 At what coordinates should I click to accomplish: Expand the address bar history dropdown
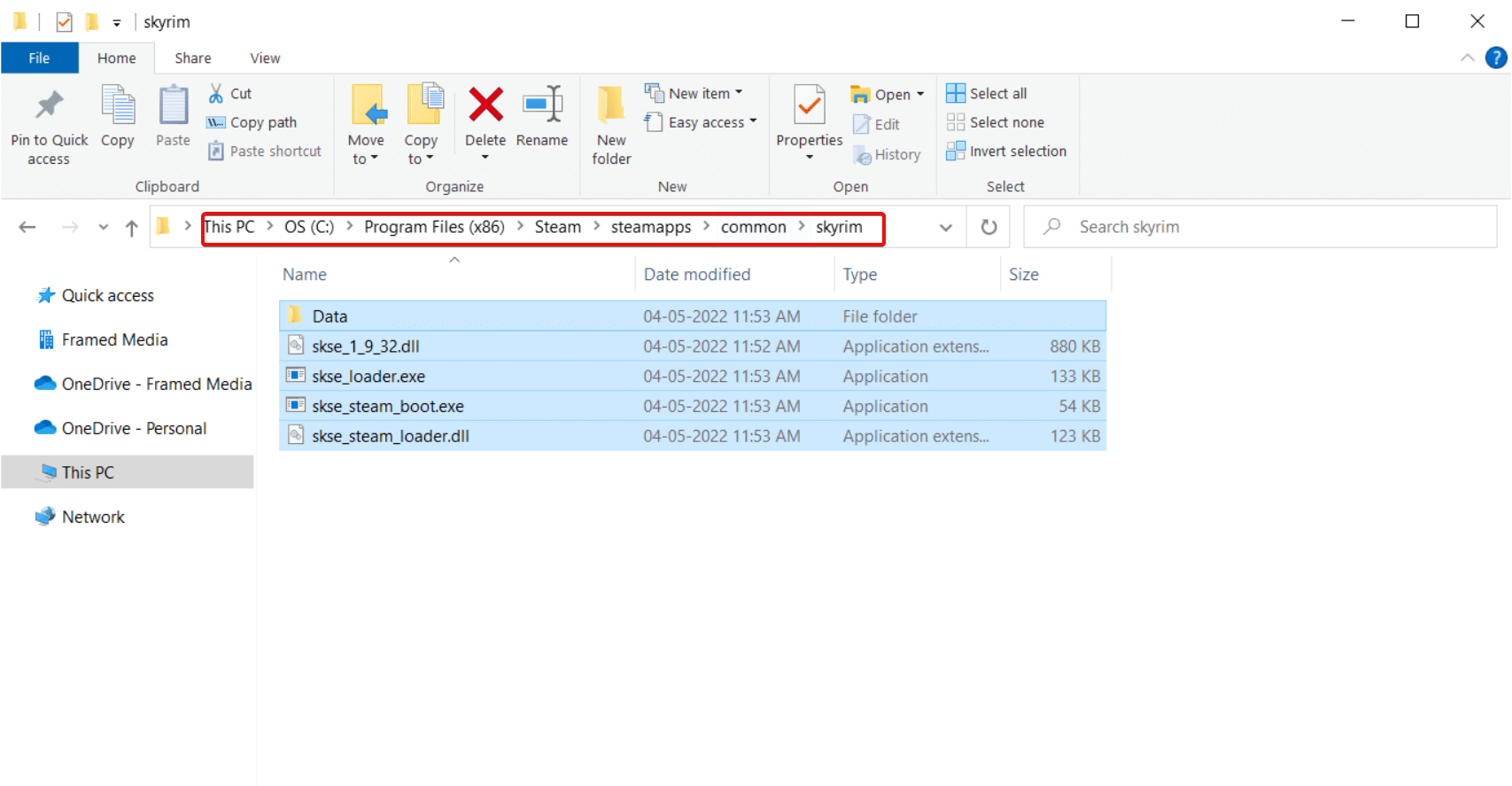coord(946,227)
